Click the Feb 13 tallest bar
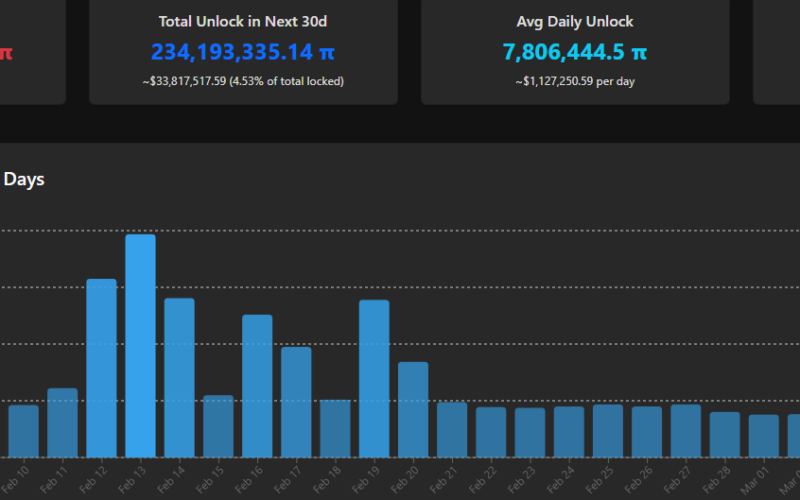Screen dimensions: 800x500 140,345
